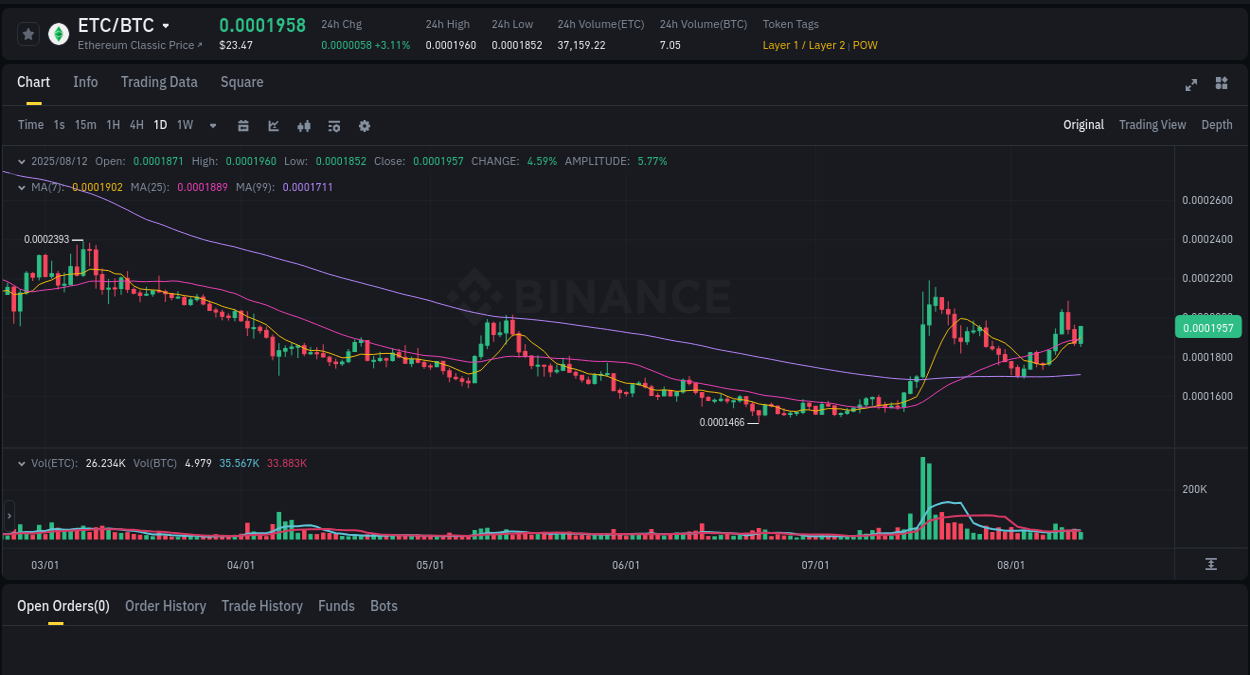Click the Ethereum Classic coin logo
Screen dimensions: 1250x675
(x=58, y=34)
